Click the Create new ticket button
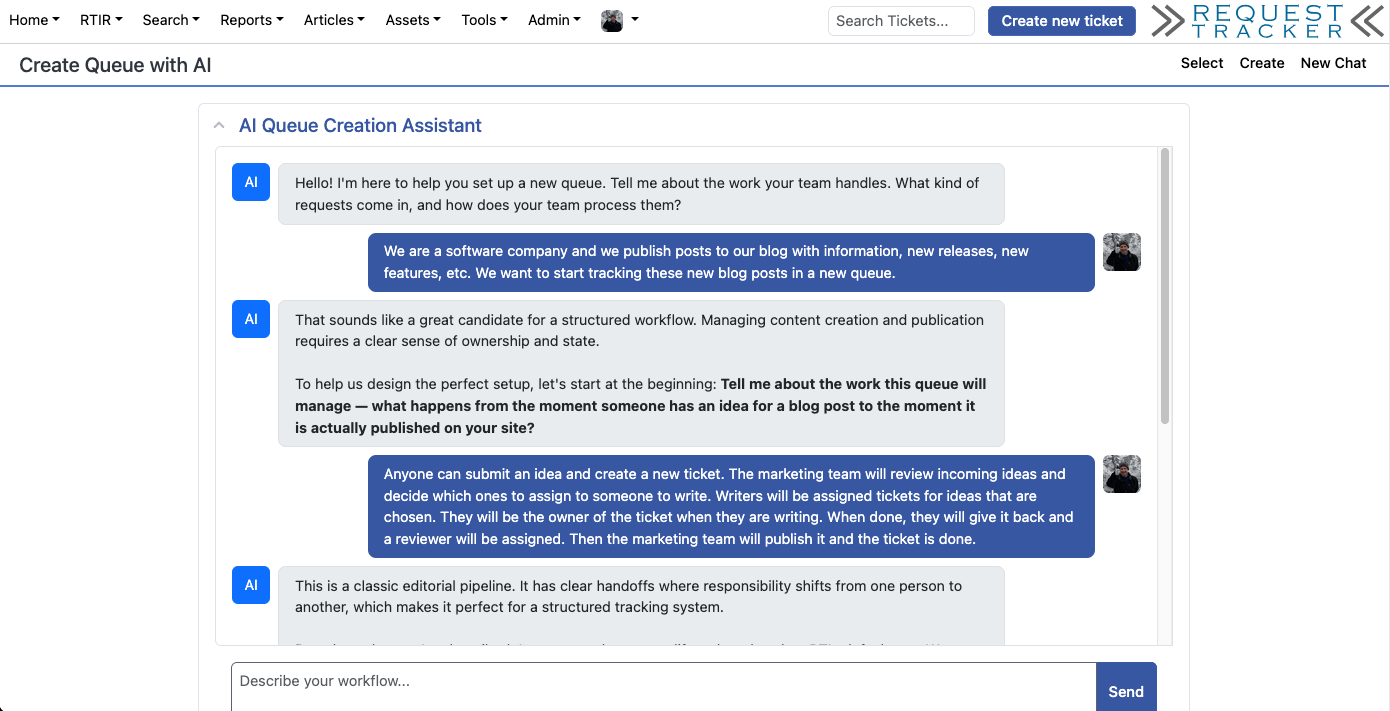 [x=1062, y=21]
